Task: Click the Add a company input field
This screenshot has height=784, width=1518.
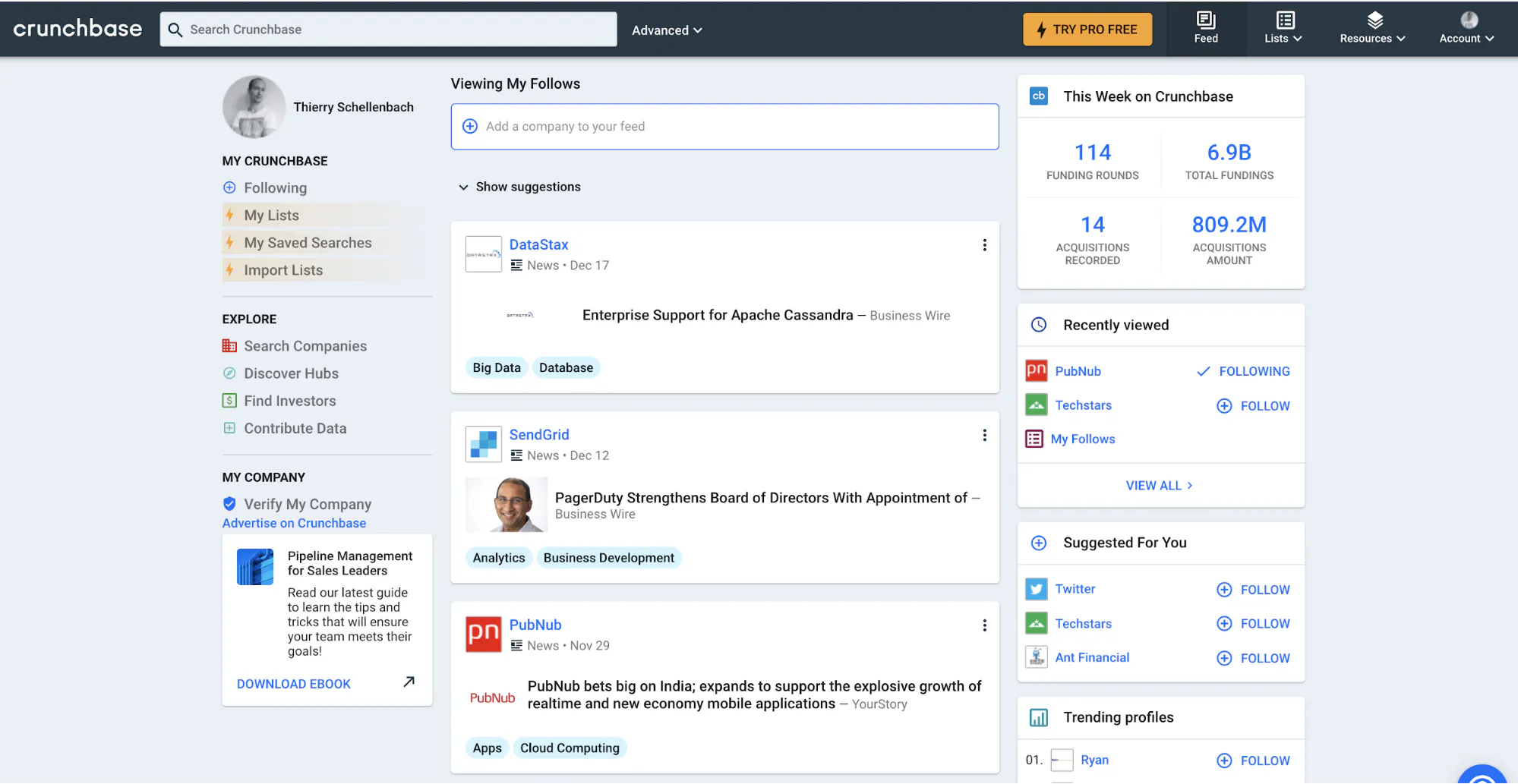Action: 724,127
